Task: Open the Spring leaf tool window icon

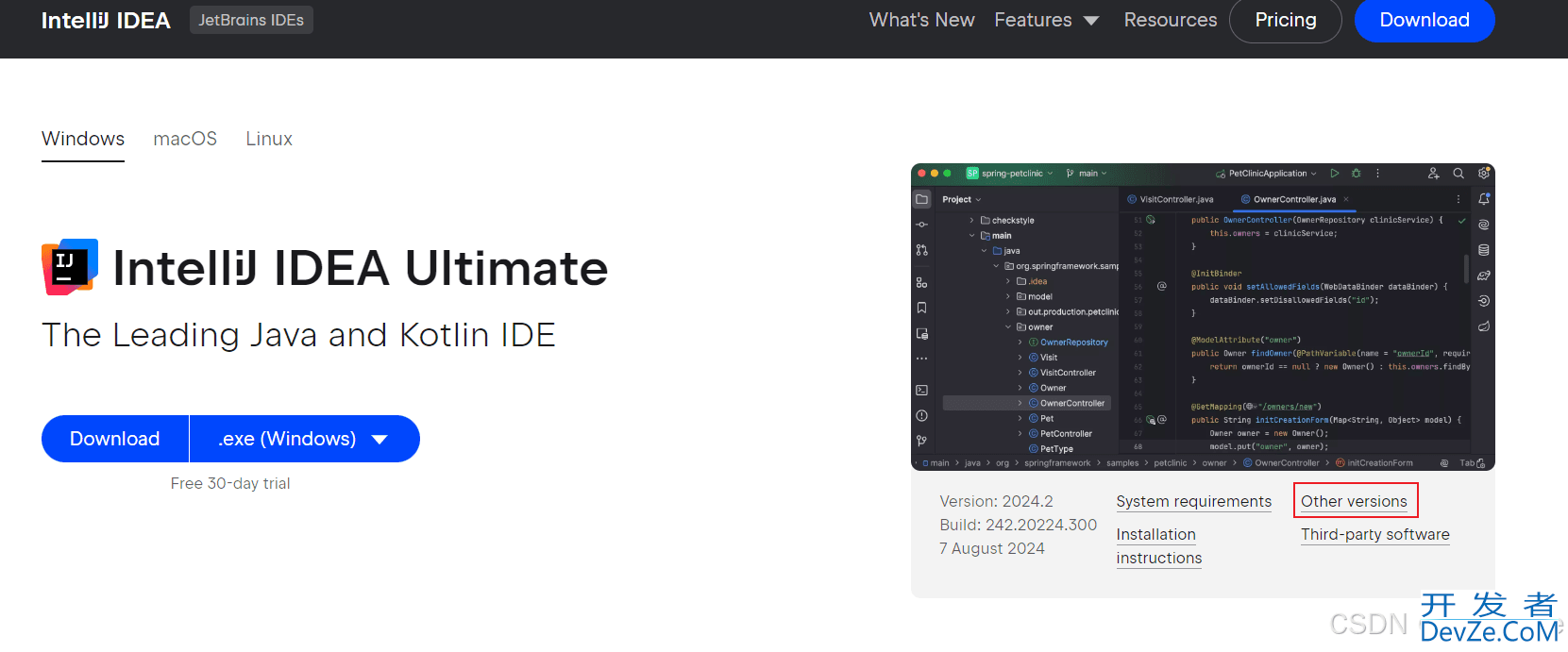Action: 1484,326
